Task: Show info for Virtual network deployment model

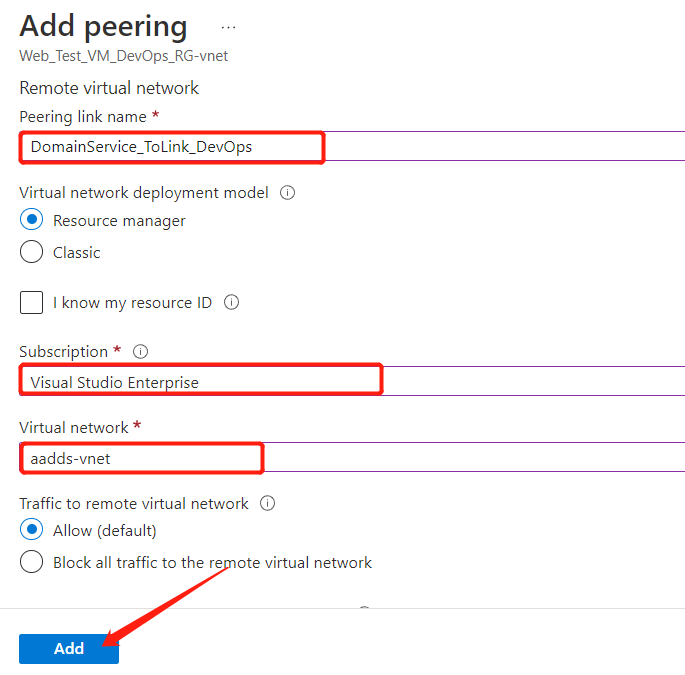Action: point(287,192)
